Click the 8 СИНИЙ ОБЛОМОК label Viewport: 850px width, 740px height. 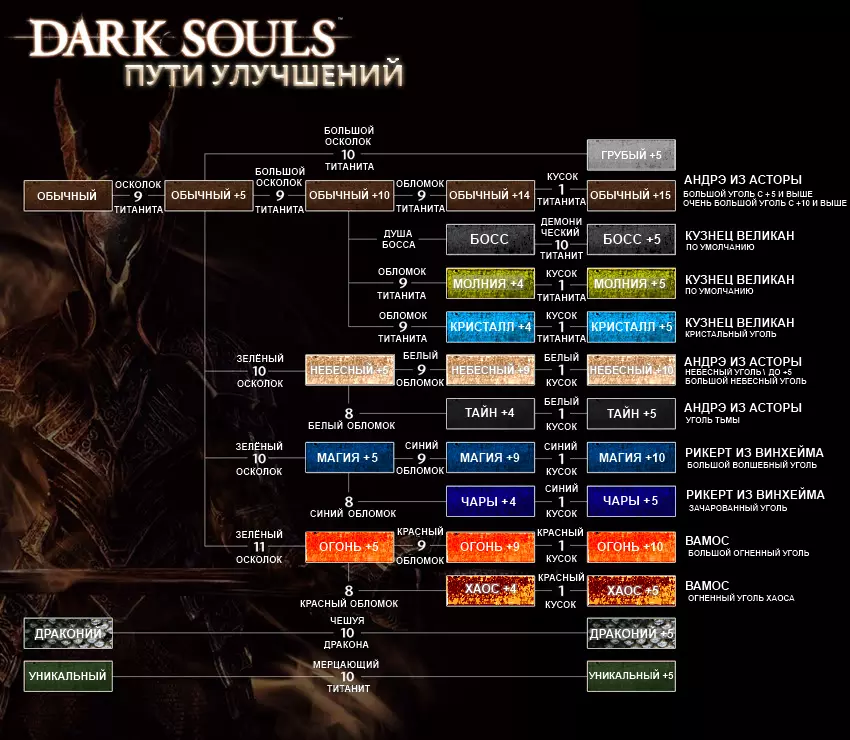tap(352, 507)
